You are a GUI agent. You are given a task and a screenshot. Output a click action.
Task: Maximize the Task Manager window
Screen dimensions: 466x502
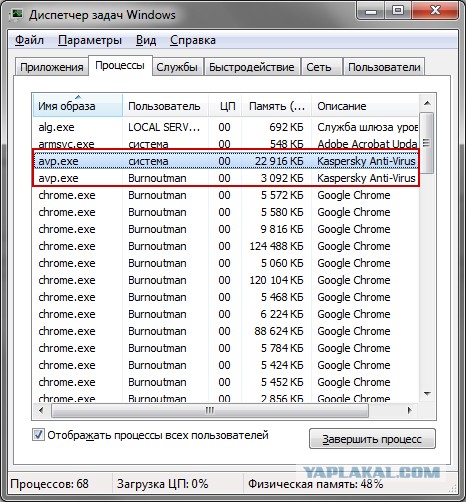tap(398, 11)
